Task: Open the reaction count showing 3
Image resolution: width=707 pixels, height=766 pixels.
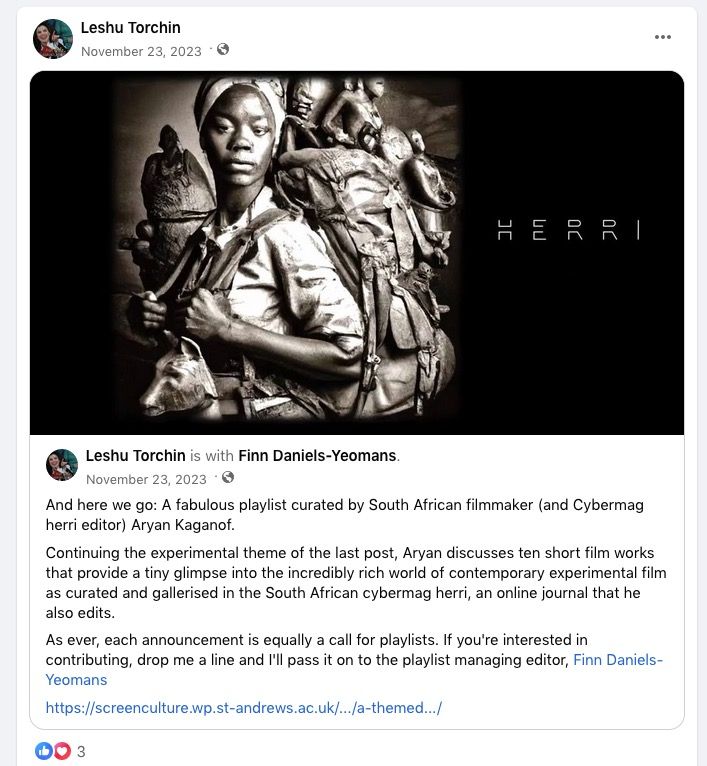Action: pyautogui.click(x=81, y=751)
